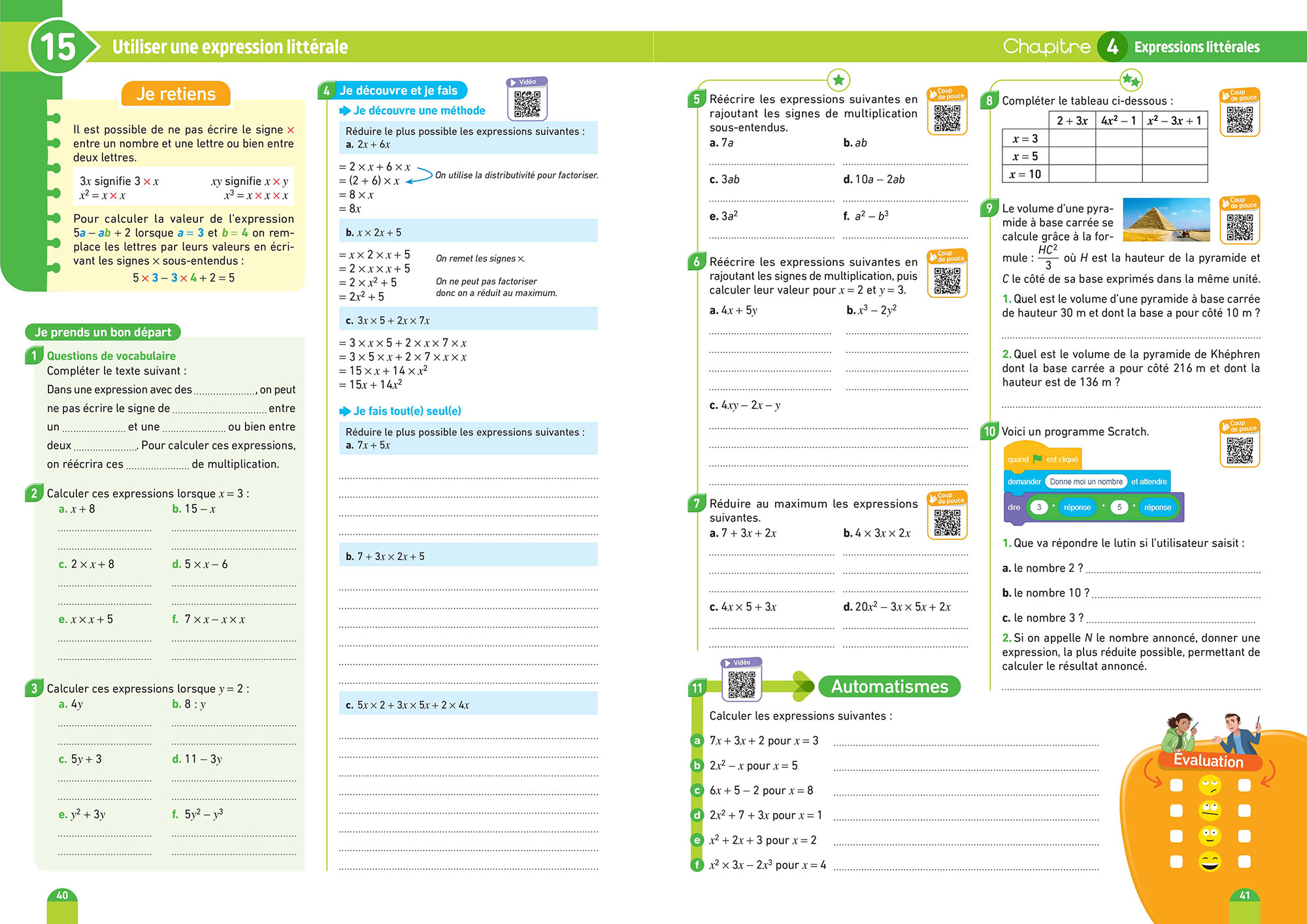Click exercise number badge 1

tap(34, 356)
